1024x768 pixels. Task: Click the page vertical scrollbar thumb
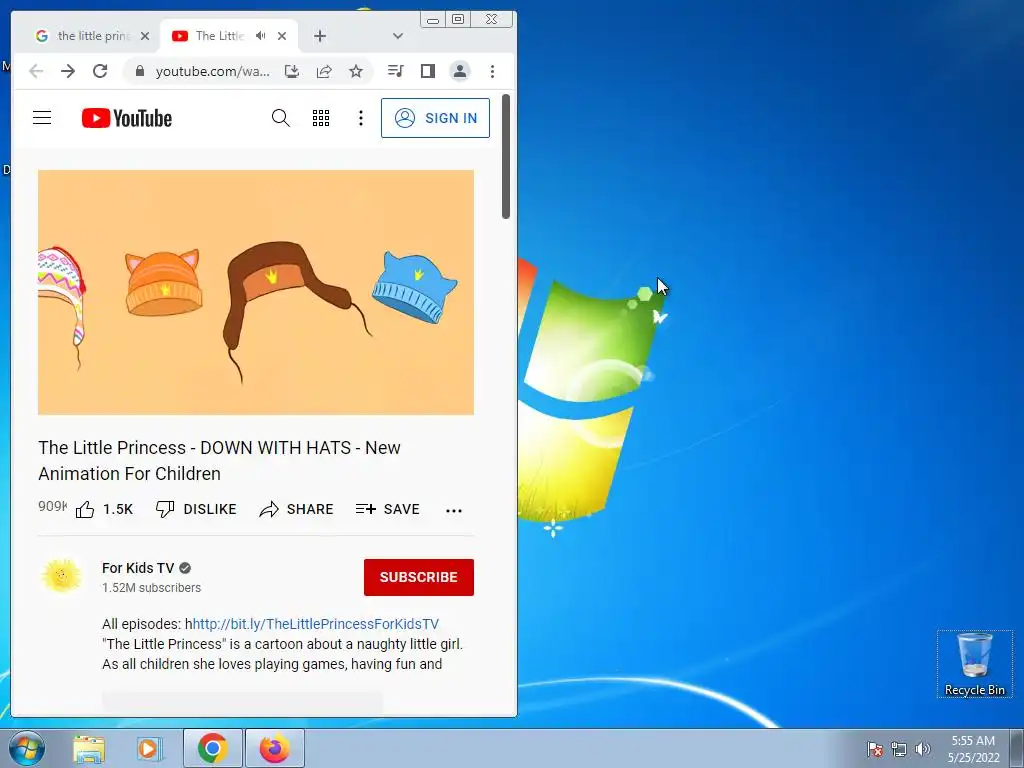[x=505, y=157]
